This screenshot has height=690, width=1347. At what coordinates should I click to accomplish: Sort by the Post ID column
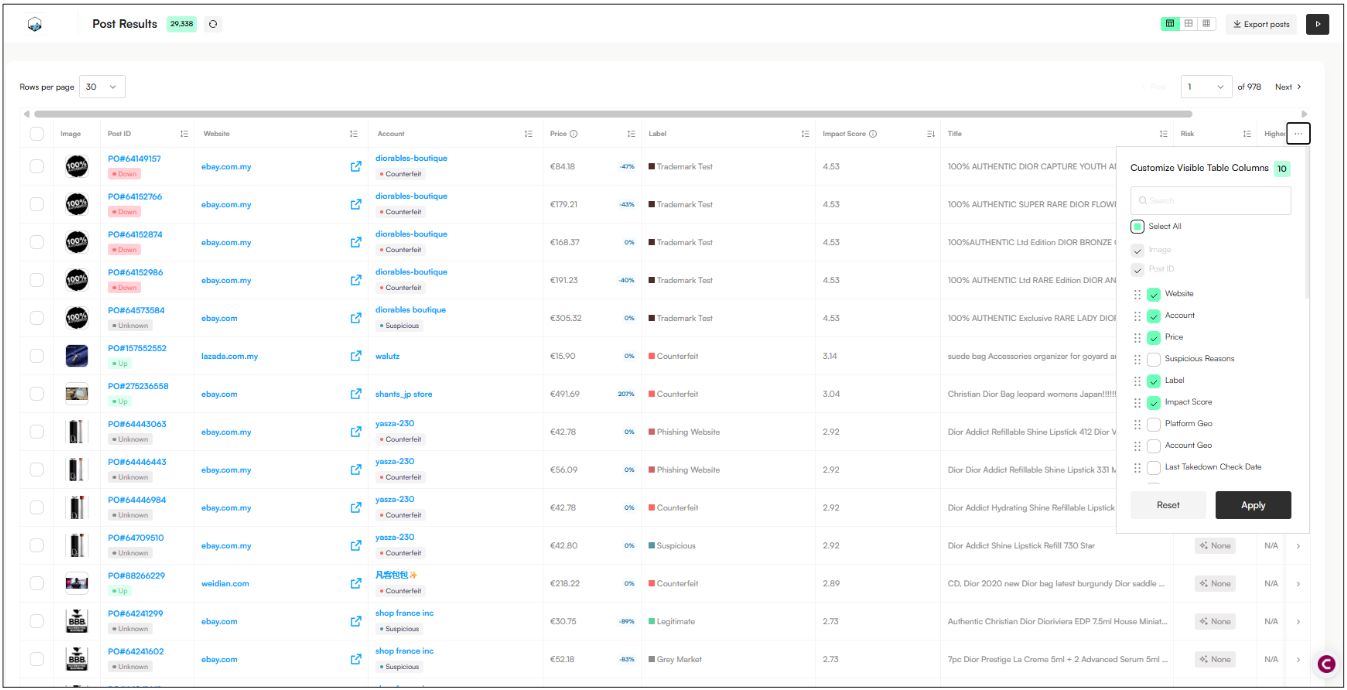[x=184, y=134]
